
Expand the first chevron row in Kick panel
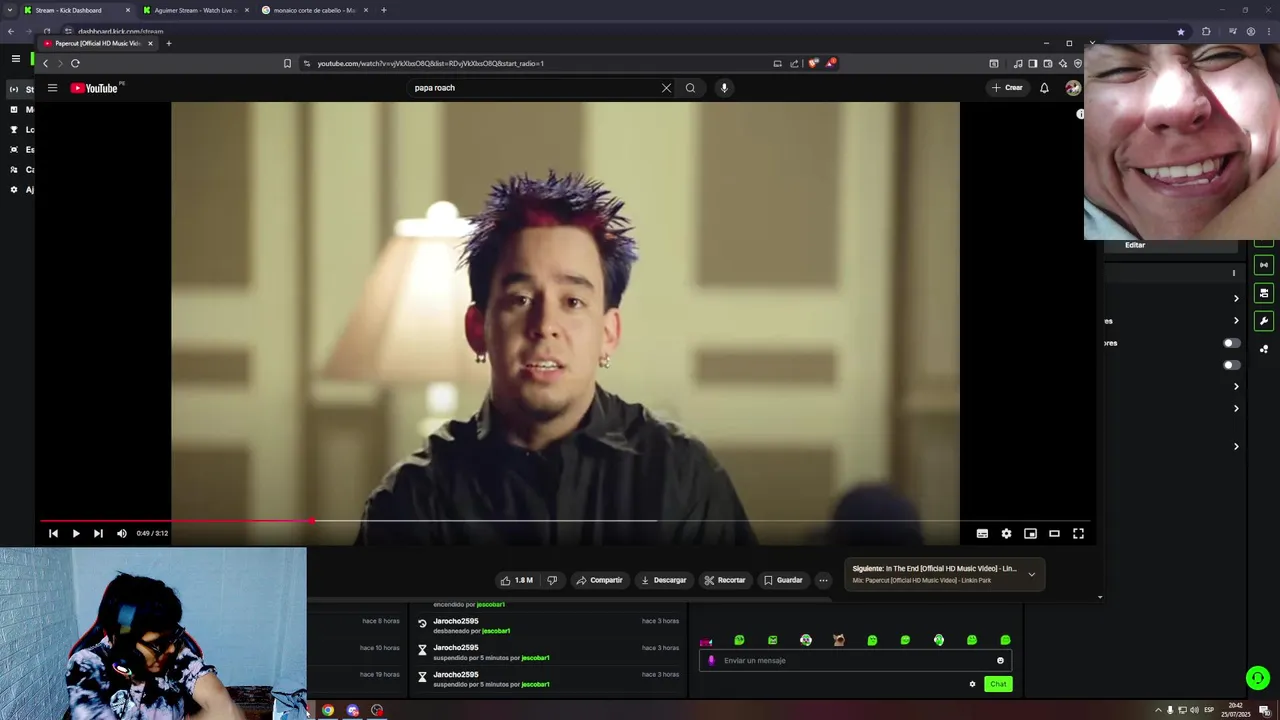click(x=1236, y=299)
